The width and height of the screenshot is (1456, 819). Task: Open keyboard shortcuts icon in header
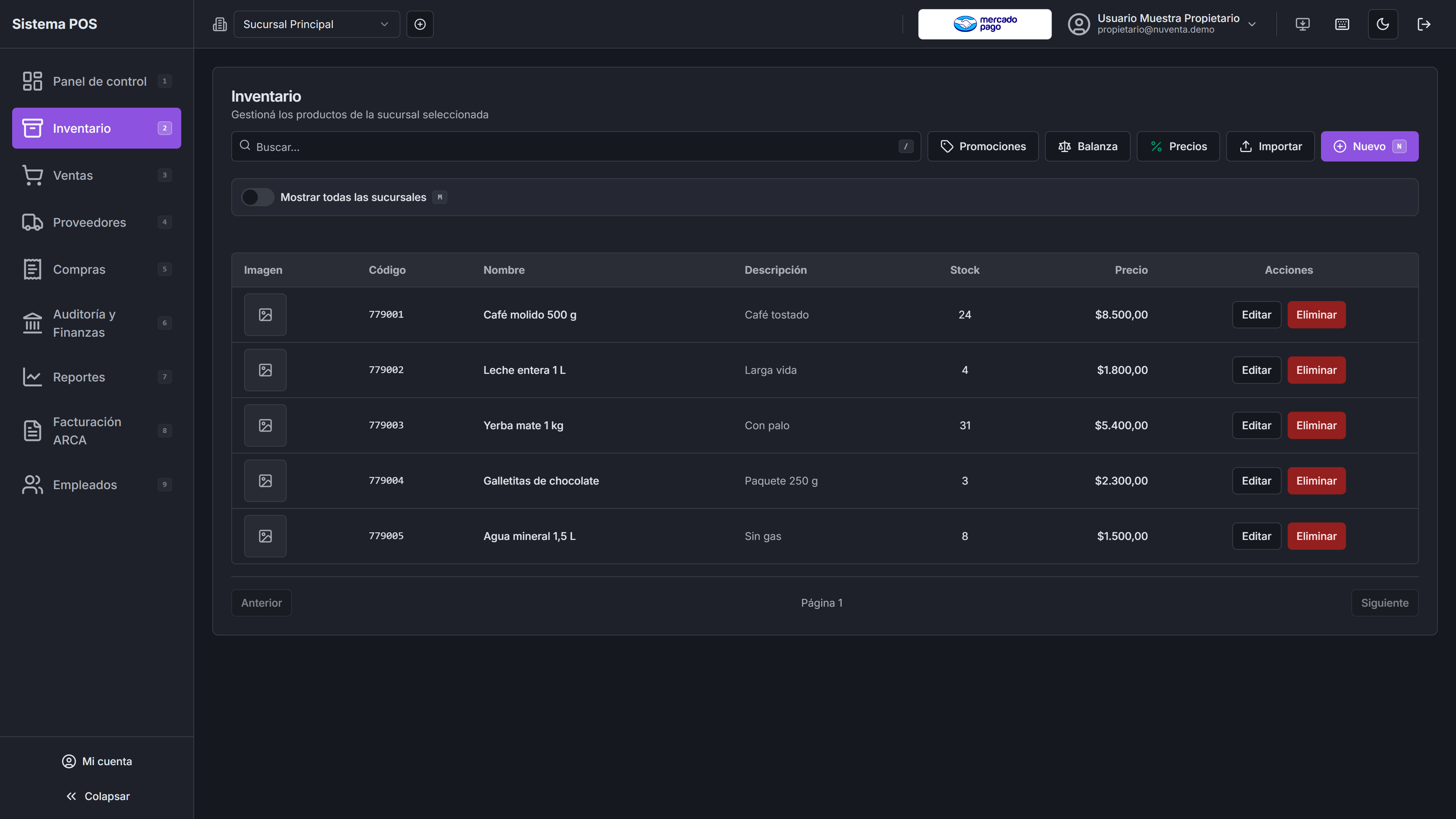(1342, 24)
